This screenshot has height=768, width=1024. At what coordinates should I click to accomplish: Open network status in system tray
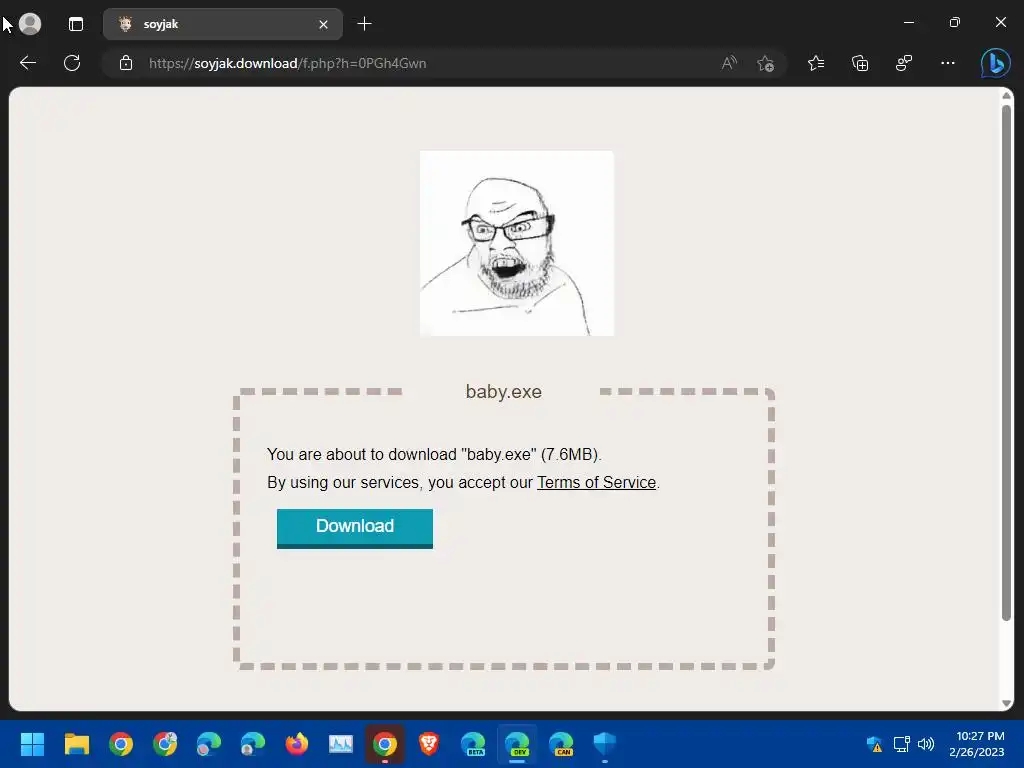902,744
